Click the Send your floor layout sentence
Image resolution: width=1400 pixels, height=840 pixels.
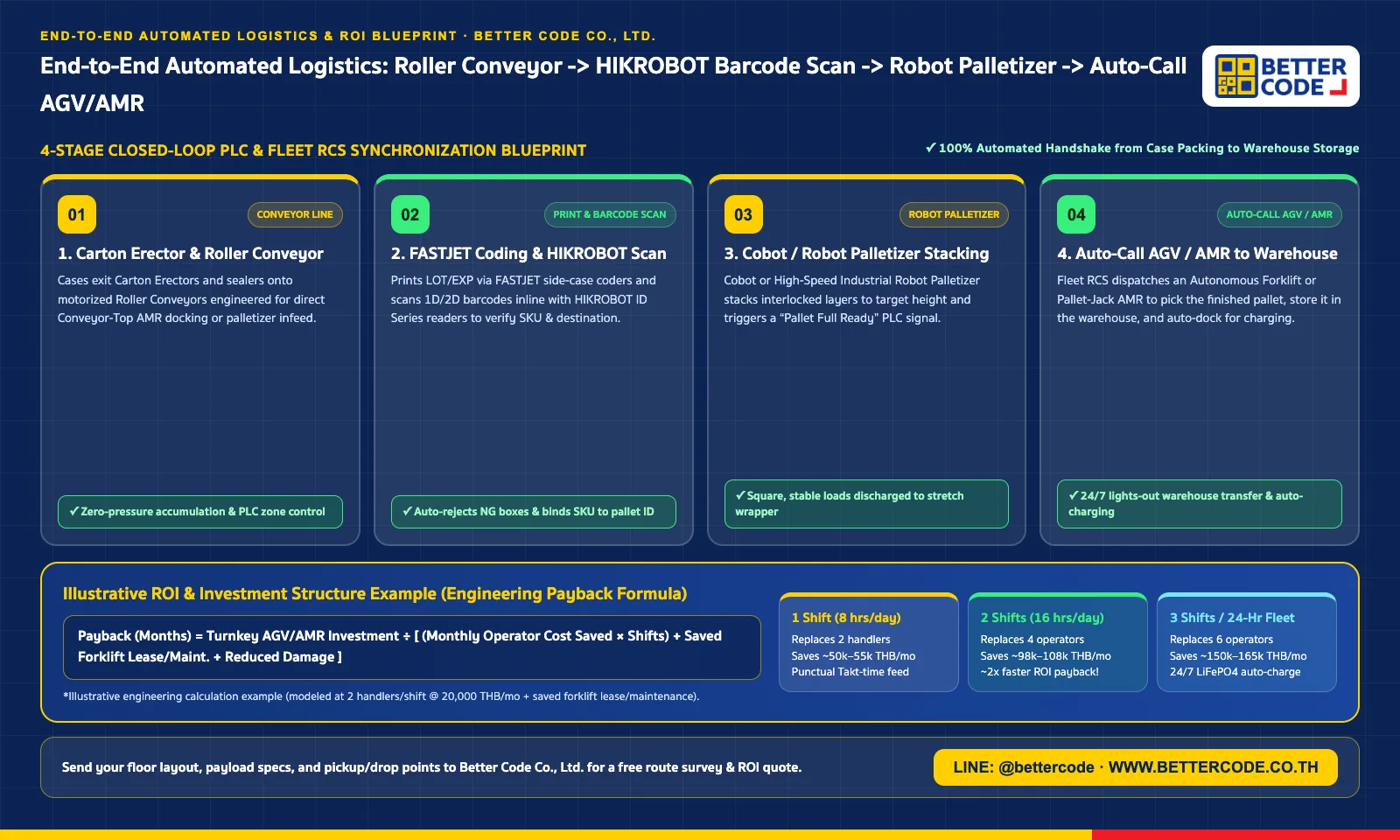click(431, 767)
